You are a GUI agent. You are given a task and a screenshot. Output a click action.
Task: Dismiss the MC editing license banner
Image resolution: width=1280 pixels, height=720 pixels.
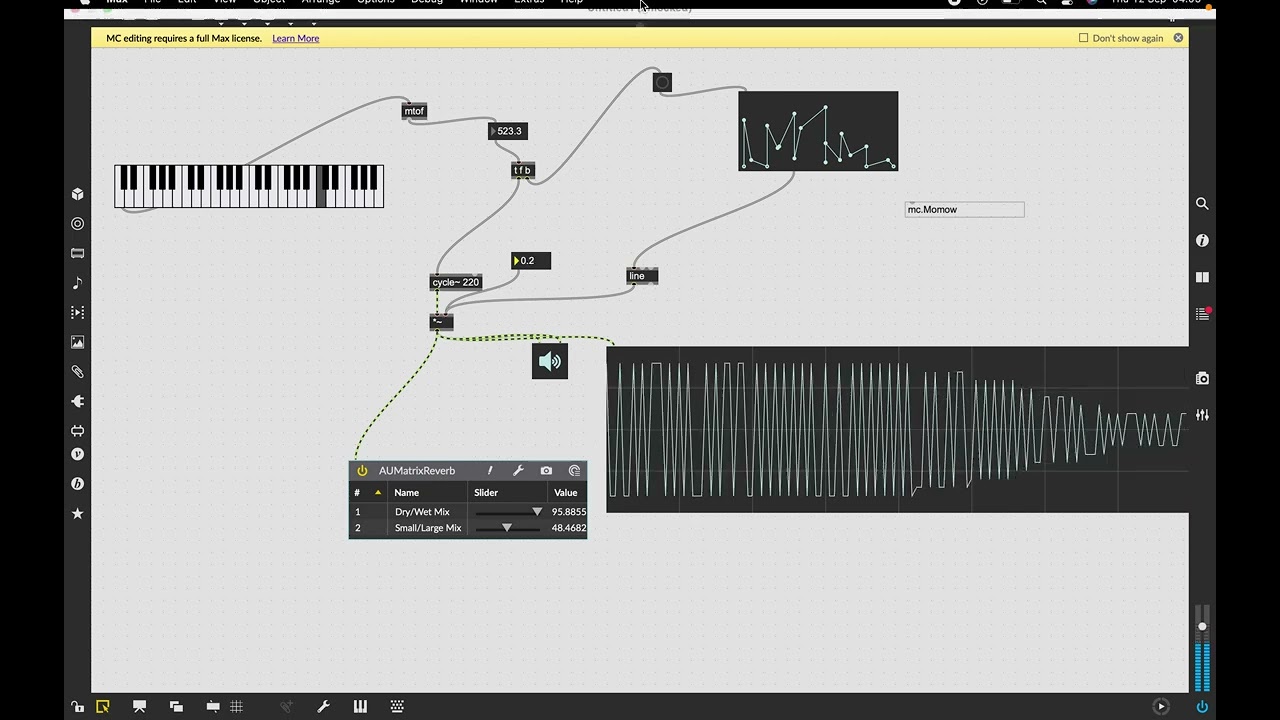(1178, 38)
